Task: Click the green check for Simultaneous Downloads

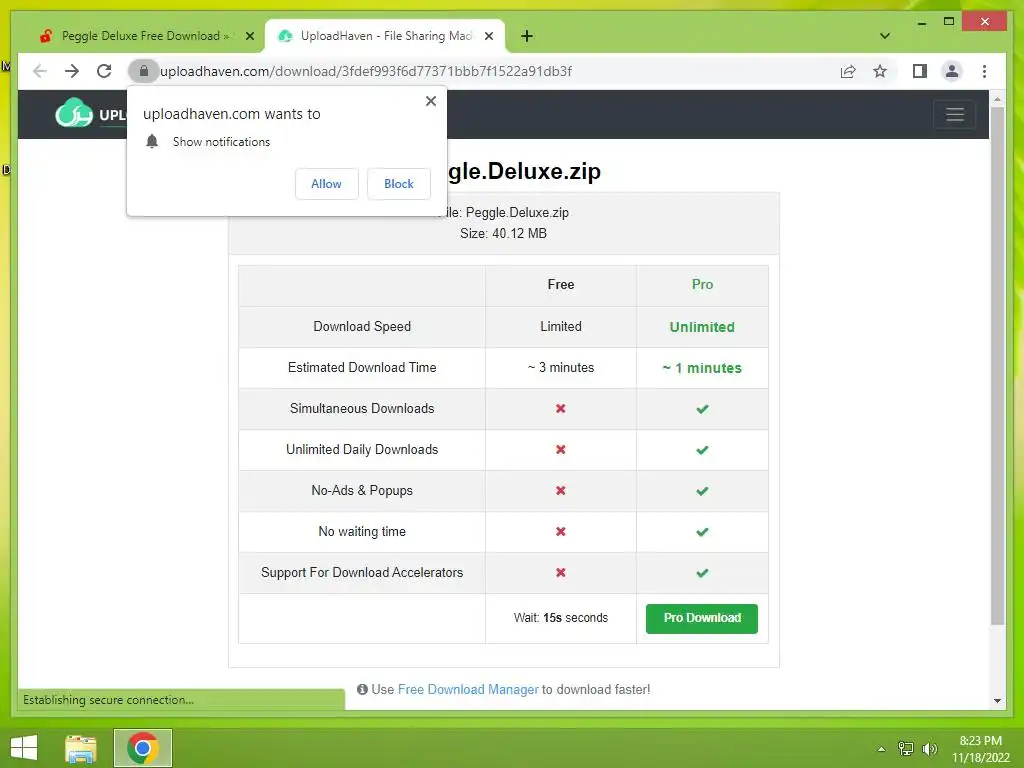Action: click(x=702, y=409)
